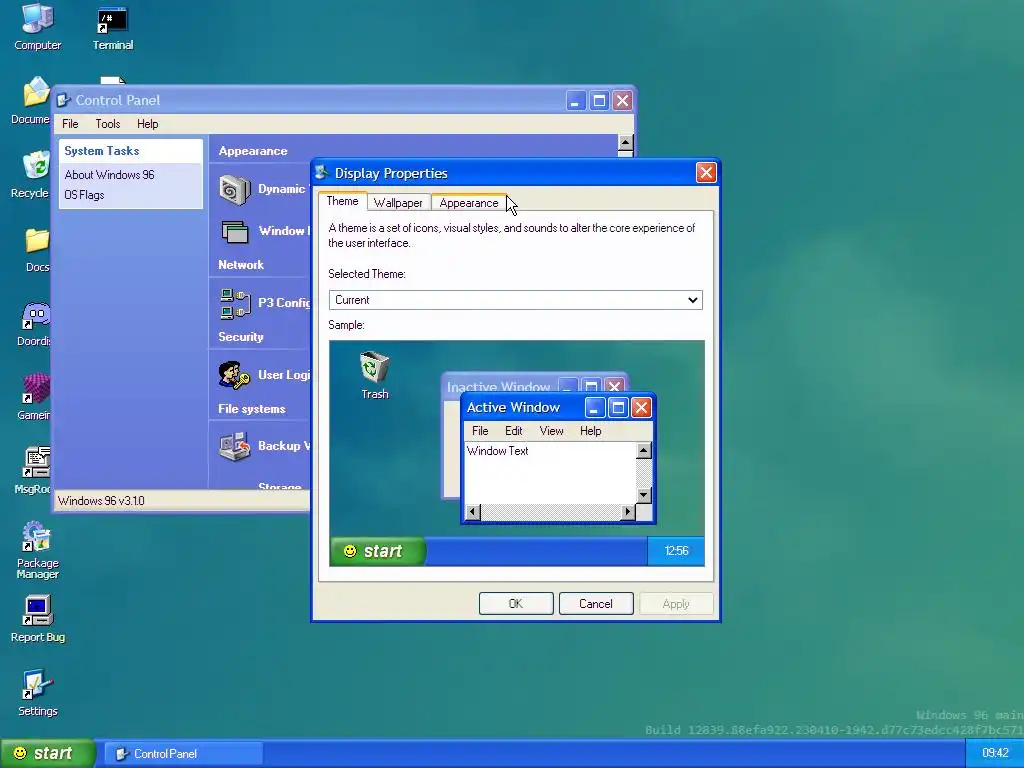Click the Windows 96 v3.1.0 status text
The width and height of the screenshot is (1024, 768).
101,501
